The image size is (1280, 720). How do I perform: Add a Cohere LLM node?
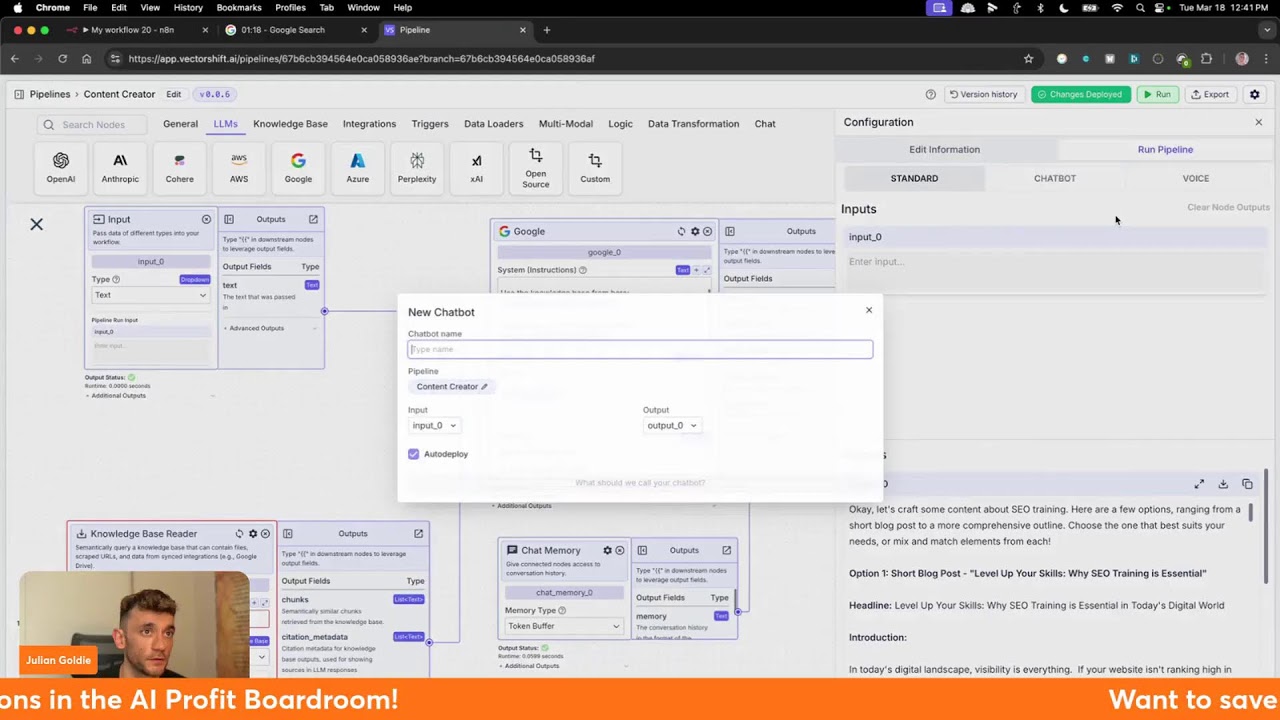pyautogui.click(x=180, y=167)
